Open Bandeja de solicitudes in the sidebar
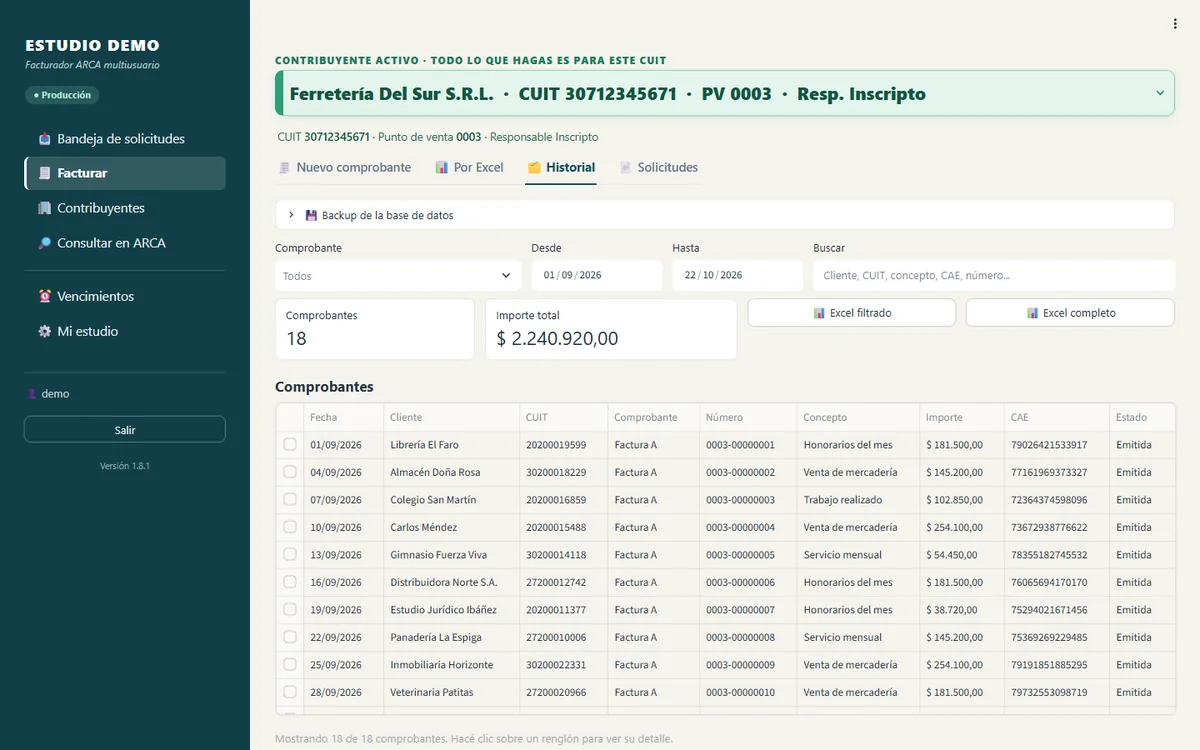Image resolution: width=1200 pixels, height=750 pixels. (x=125, y=139)
